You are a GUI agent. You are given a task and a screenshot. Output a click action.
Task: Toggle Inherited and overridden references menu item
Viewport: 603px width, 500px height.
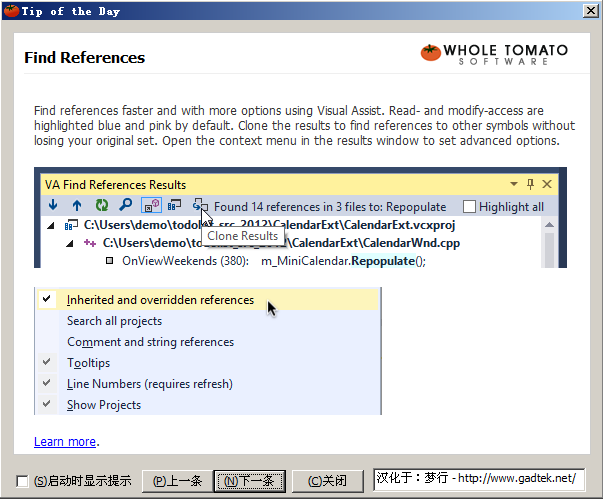pyautogui.click(x=208, y=300)
